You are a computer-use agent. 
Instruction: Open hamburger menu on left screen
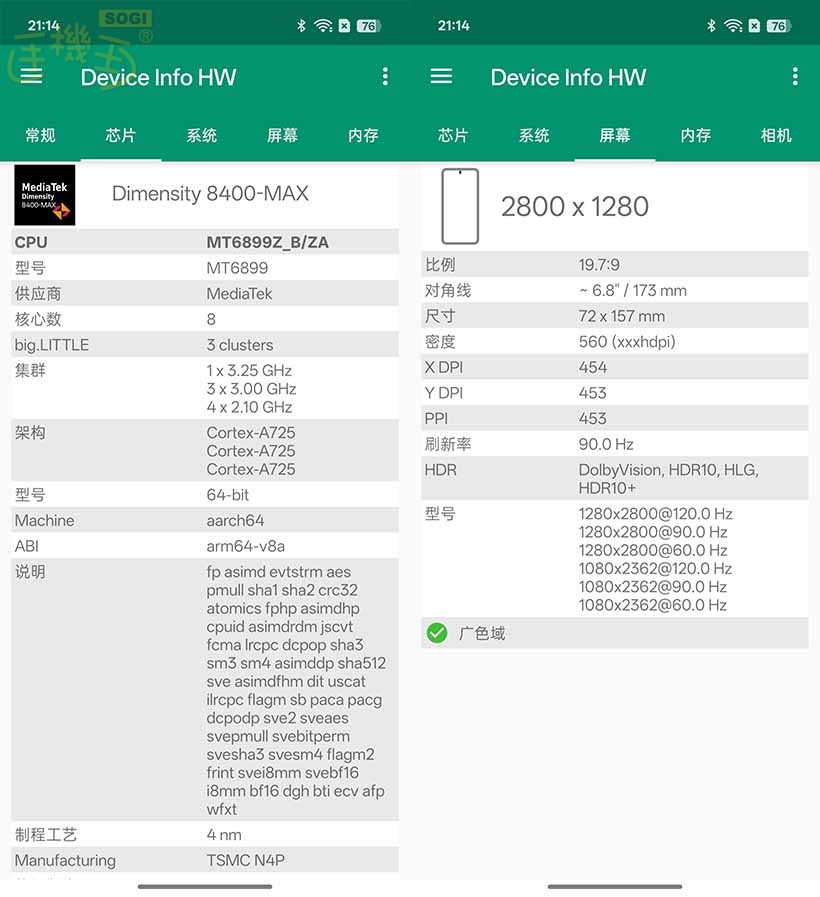31,76
